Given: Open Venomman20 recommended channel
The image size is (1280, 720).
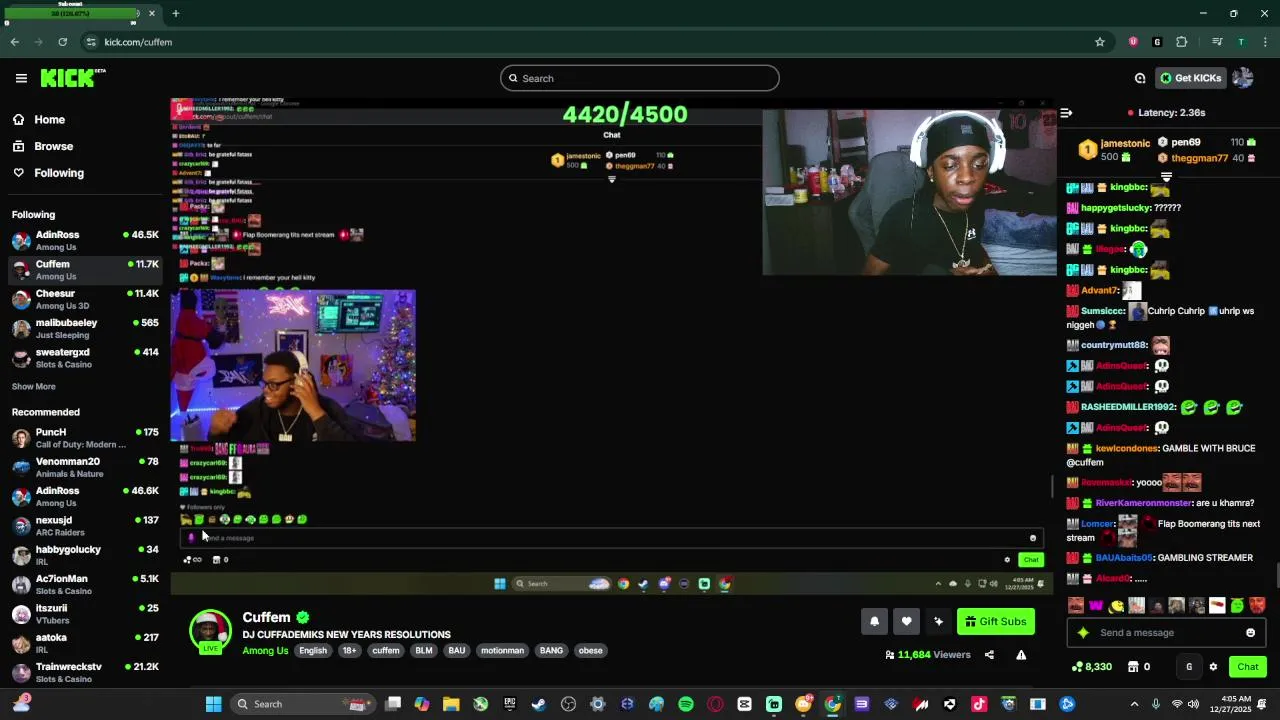Looking at the screenshot, I should [x=84, y=467].
